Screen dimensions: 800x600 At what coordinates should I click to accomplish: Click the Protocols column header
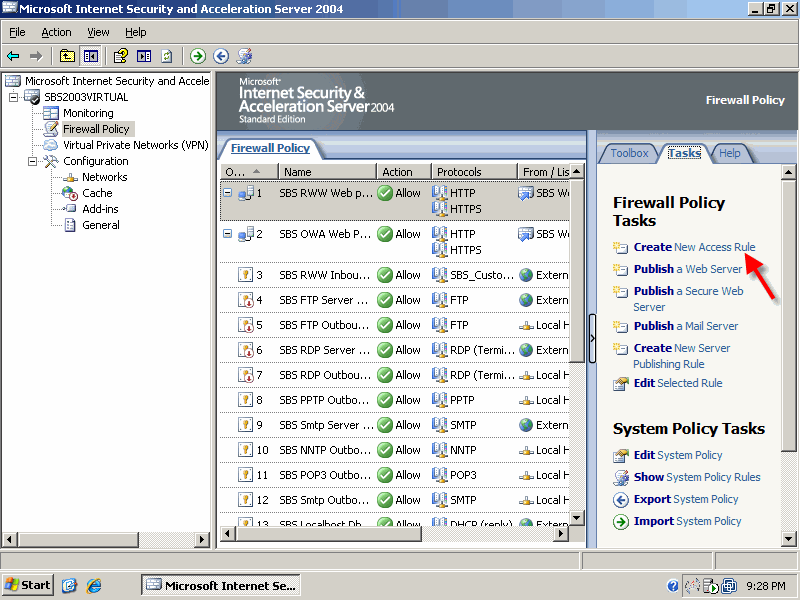(474, 172)
